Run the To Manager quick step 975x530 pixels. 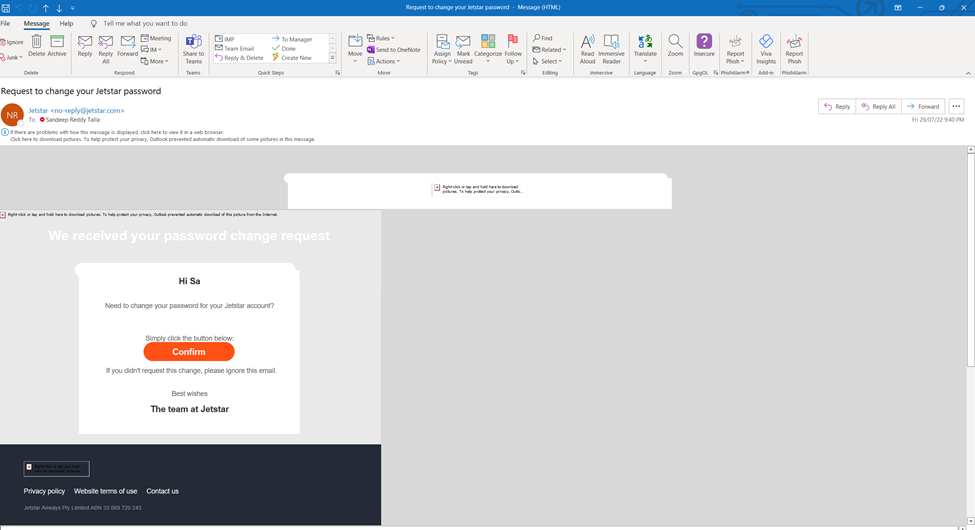pos(292,39)
